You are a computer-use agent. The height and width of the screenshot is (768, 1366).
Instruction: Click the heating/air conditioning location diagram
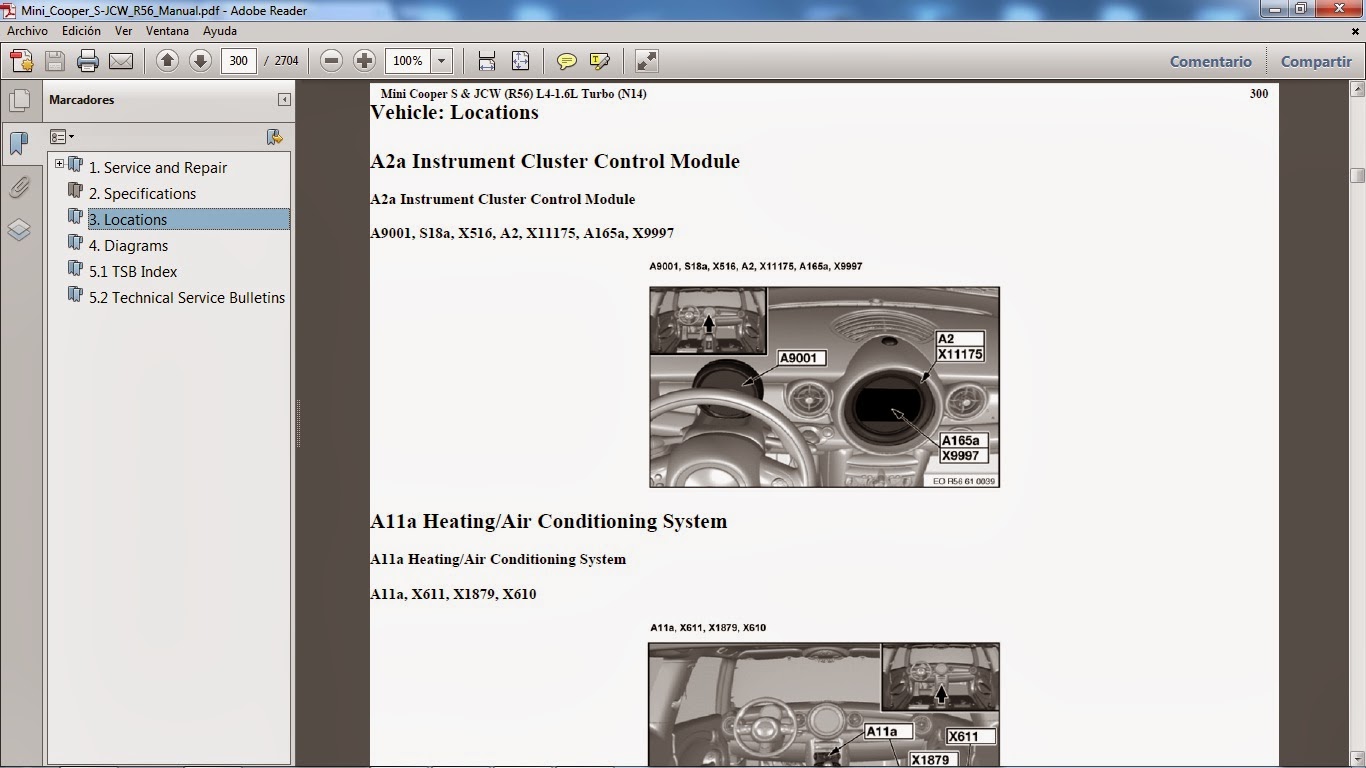tap(824, 705)
